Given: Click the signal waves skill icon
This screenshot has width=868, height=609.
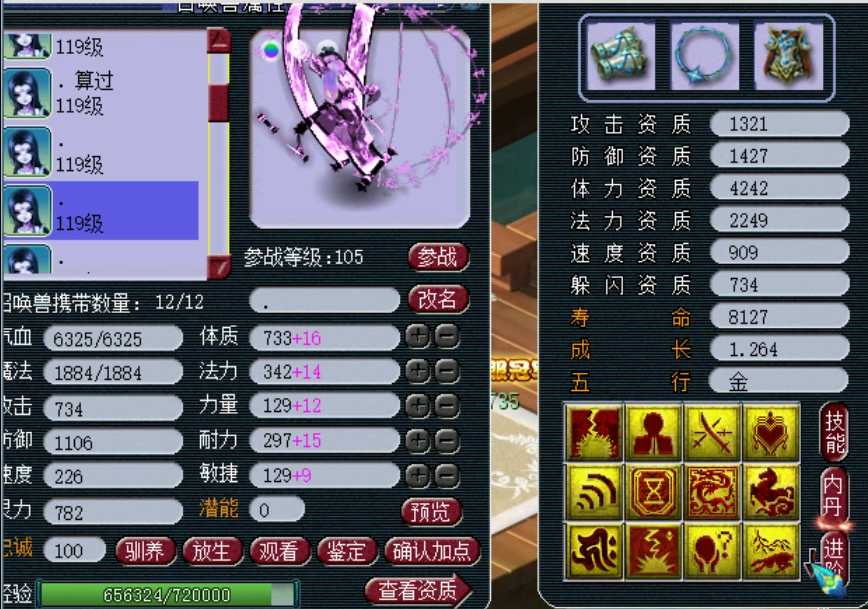Looking at the screenshot, I should [x=593, y=492].
